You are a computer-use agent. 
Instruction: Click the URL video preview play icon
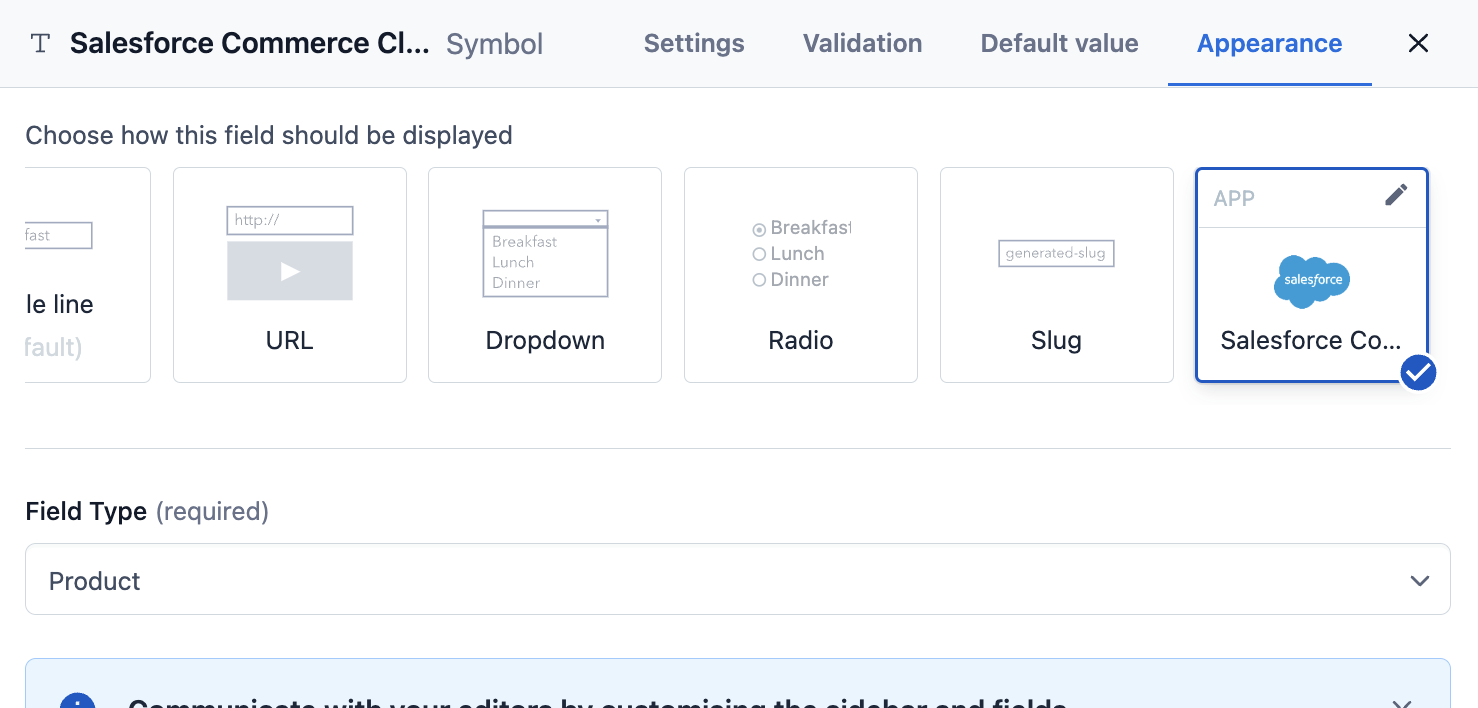point(290,271)
